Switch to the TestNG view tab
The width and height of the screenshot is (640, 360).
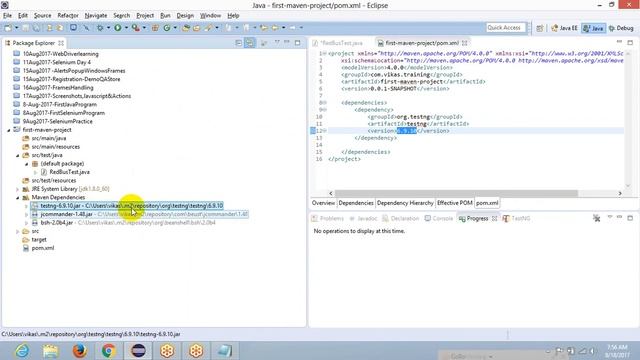click(516, 218)
